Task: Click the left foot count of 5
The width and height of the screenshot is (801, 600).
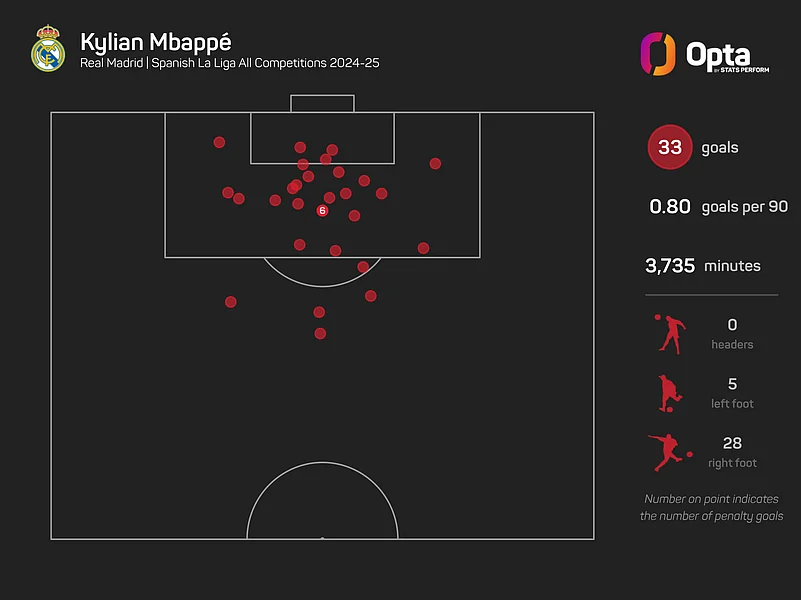Action: tap(732, 384)
